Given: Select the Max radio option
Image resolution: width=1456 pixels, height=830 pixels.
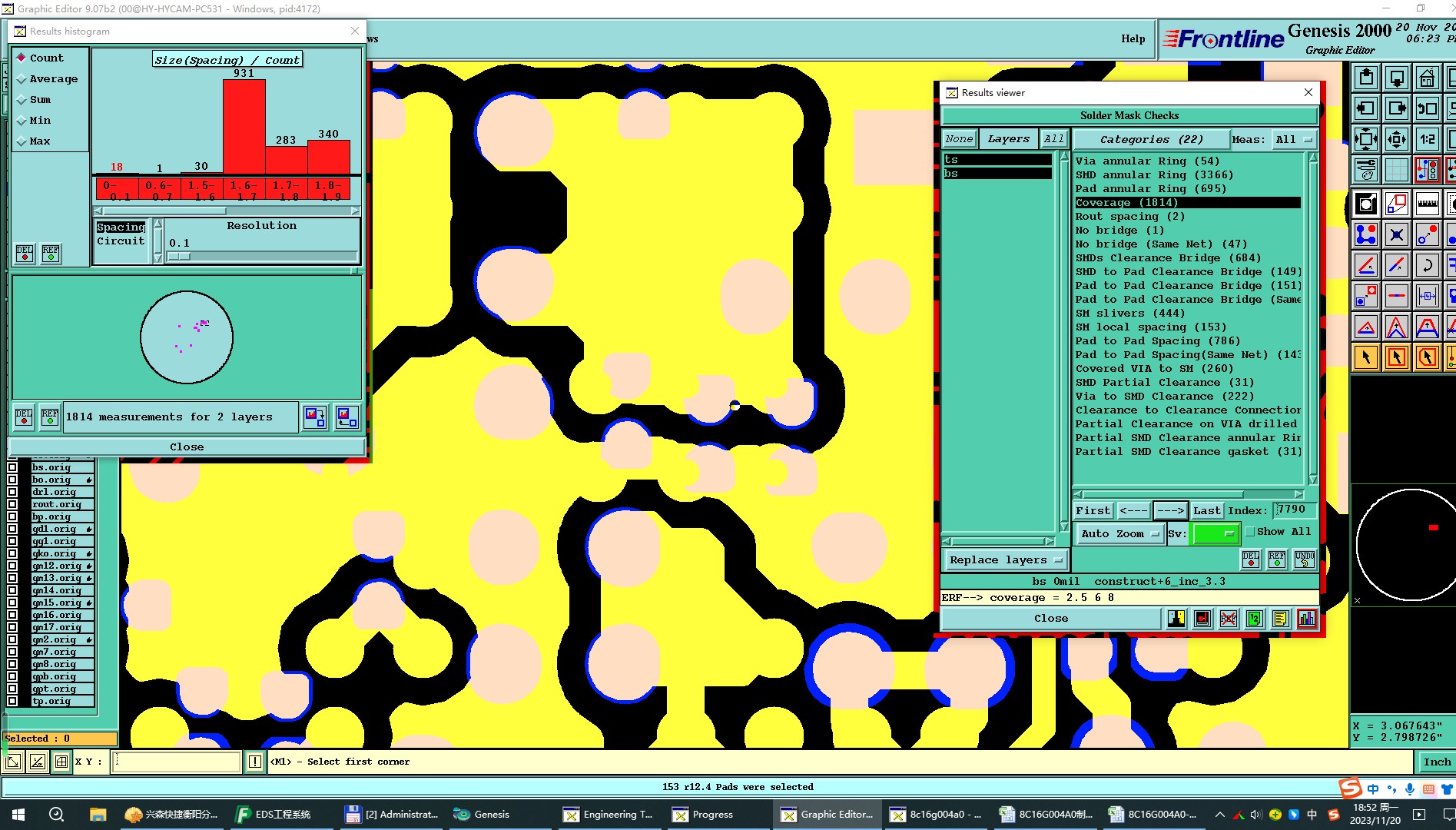Looking at the screenshot, I should tap(34, 141).
